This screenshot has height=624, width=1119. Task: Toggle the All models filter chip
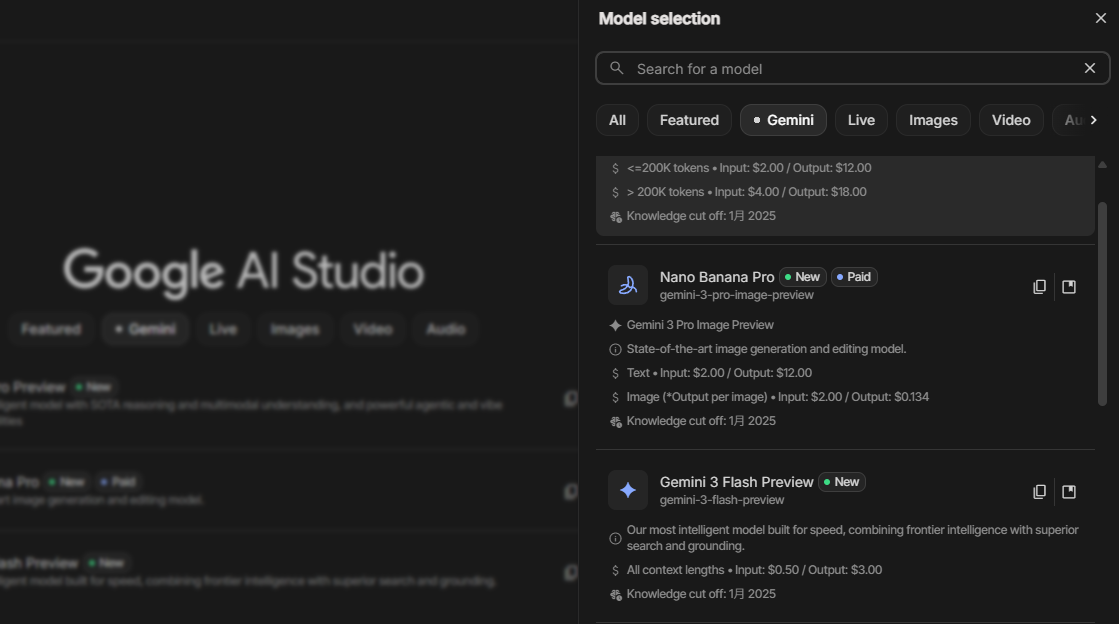coord(617,120)
